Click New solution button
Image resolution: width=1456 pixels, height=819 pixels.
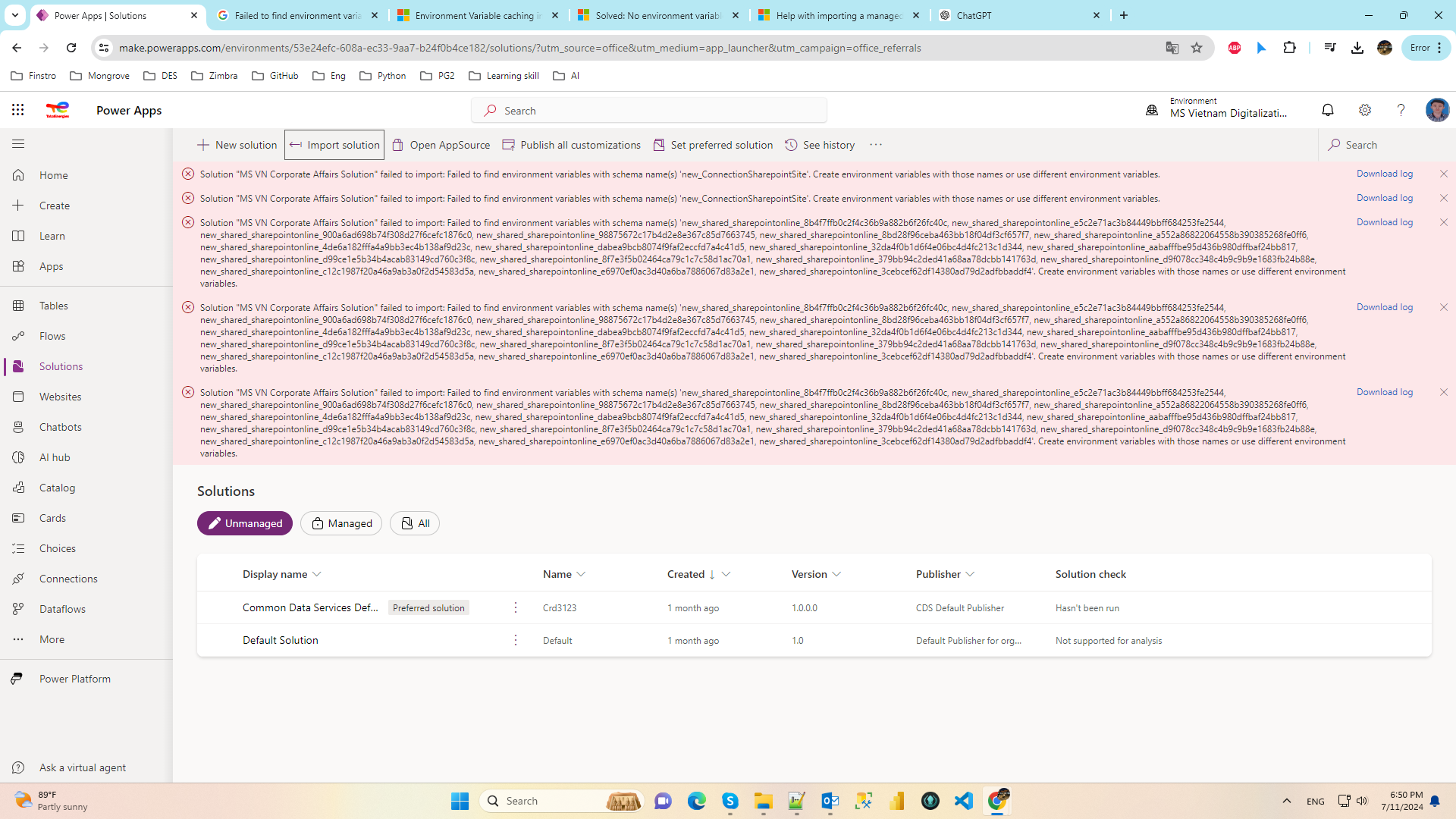click(x=237, y=145)
